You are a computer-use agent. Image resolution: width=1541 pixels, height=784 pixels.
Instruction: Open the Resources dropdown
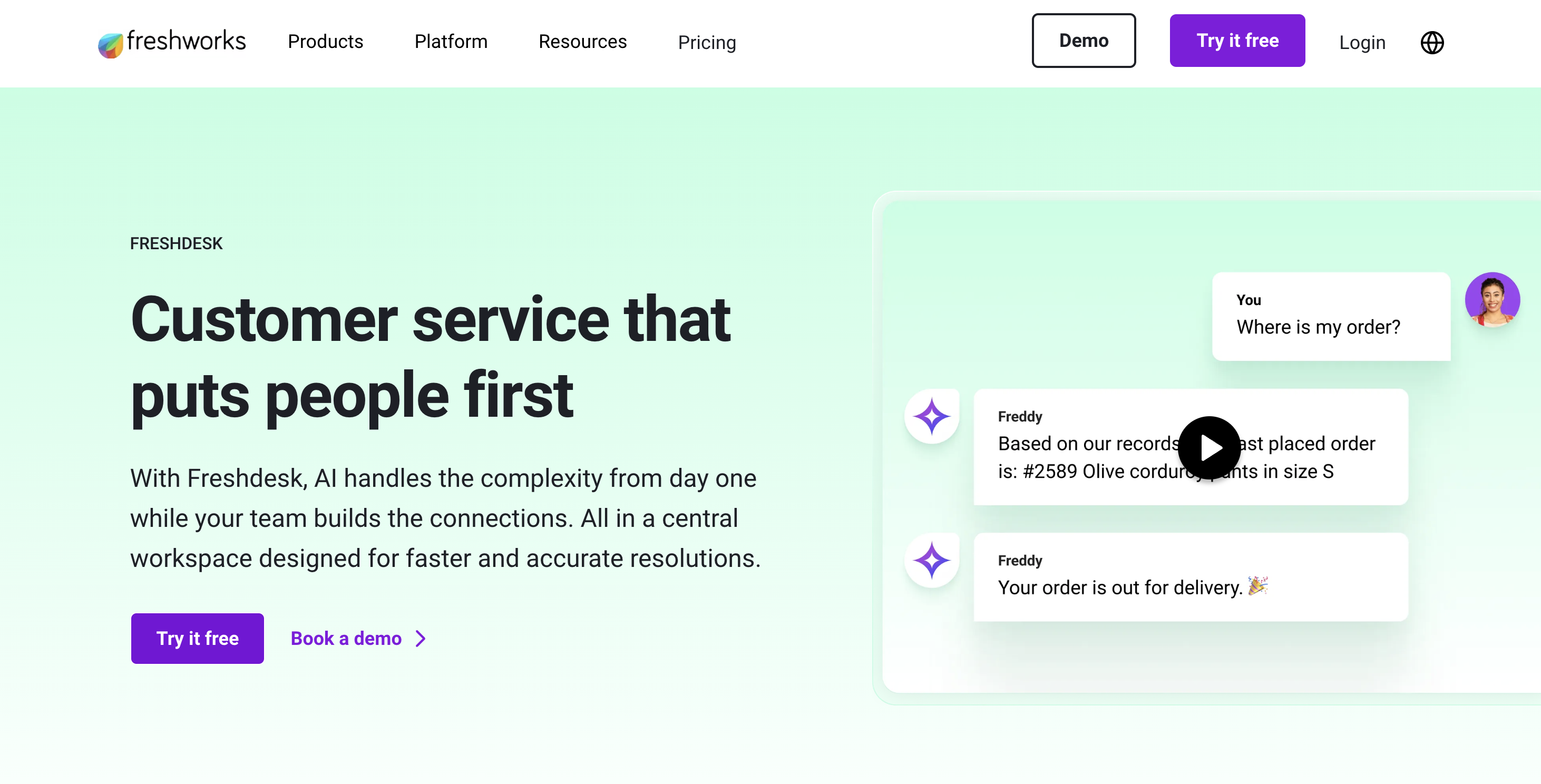point(582,42)
